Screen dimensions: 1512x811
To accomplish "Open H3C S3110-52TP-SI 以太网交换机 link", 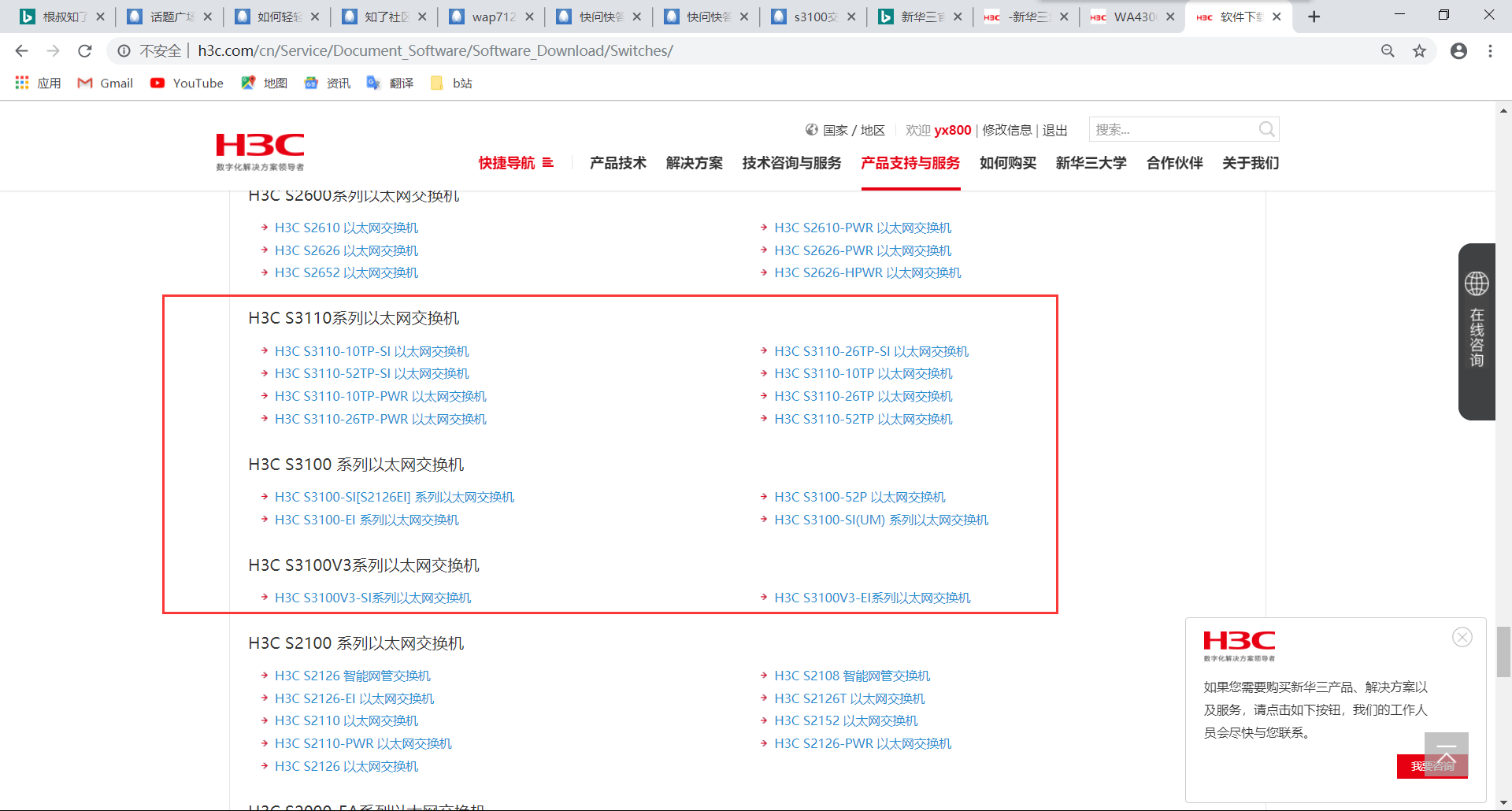I will tap(372, 373).
